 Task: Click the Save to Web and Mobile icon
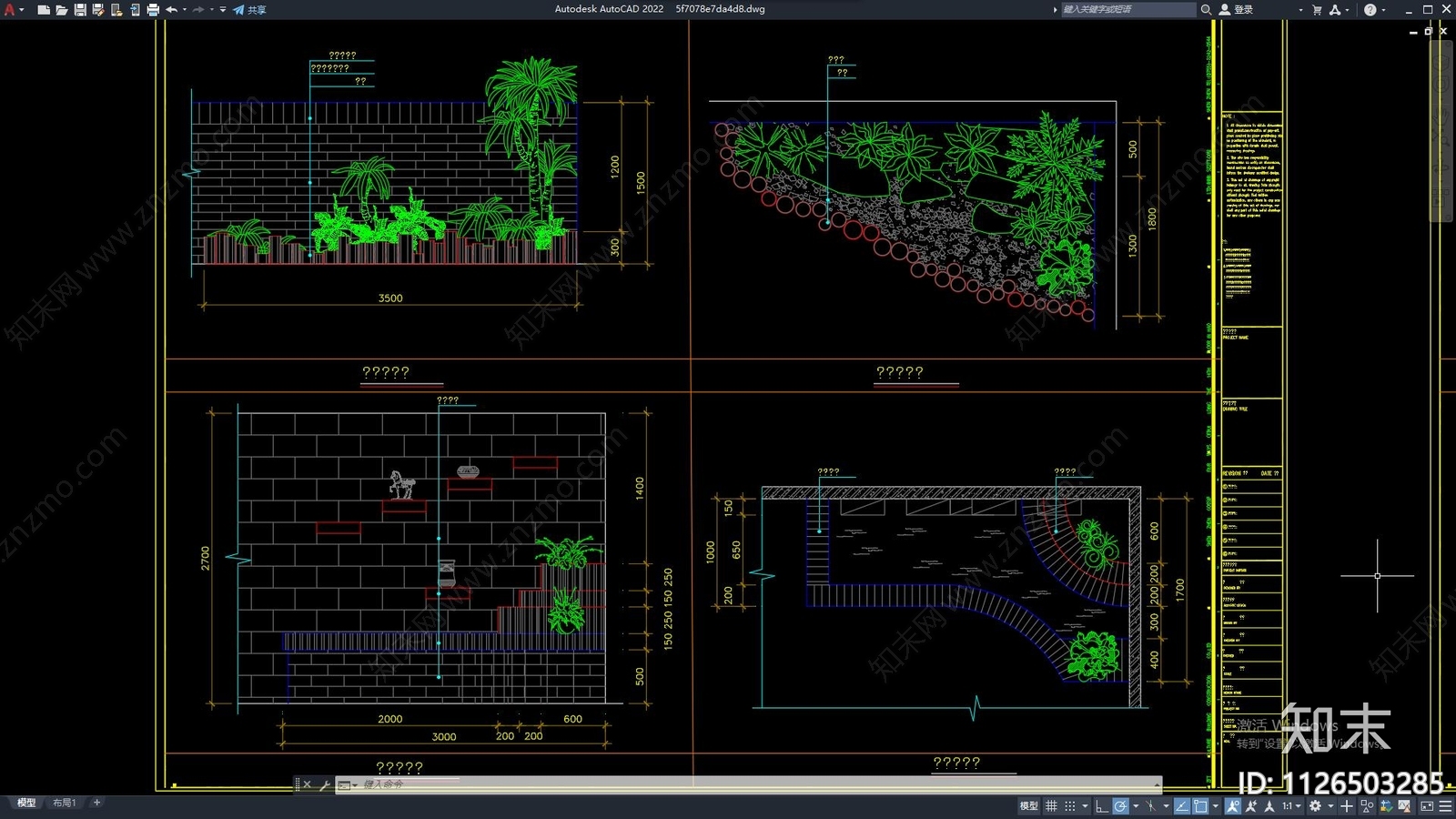[x=135, y=10]
